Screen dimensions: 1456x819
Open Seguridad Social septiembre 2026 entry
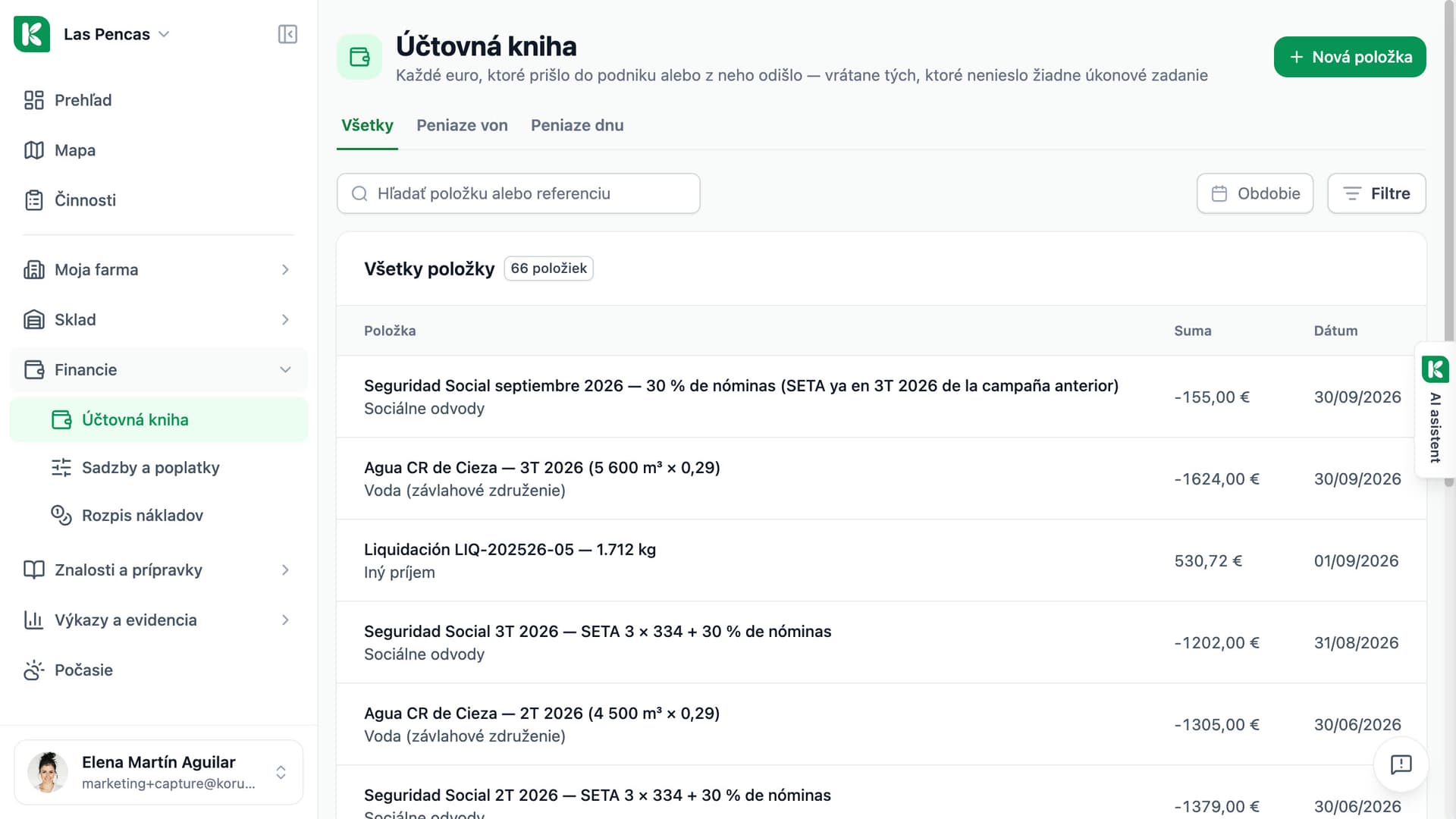tap(881, 397)
